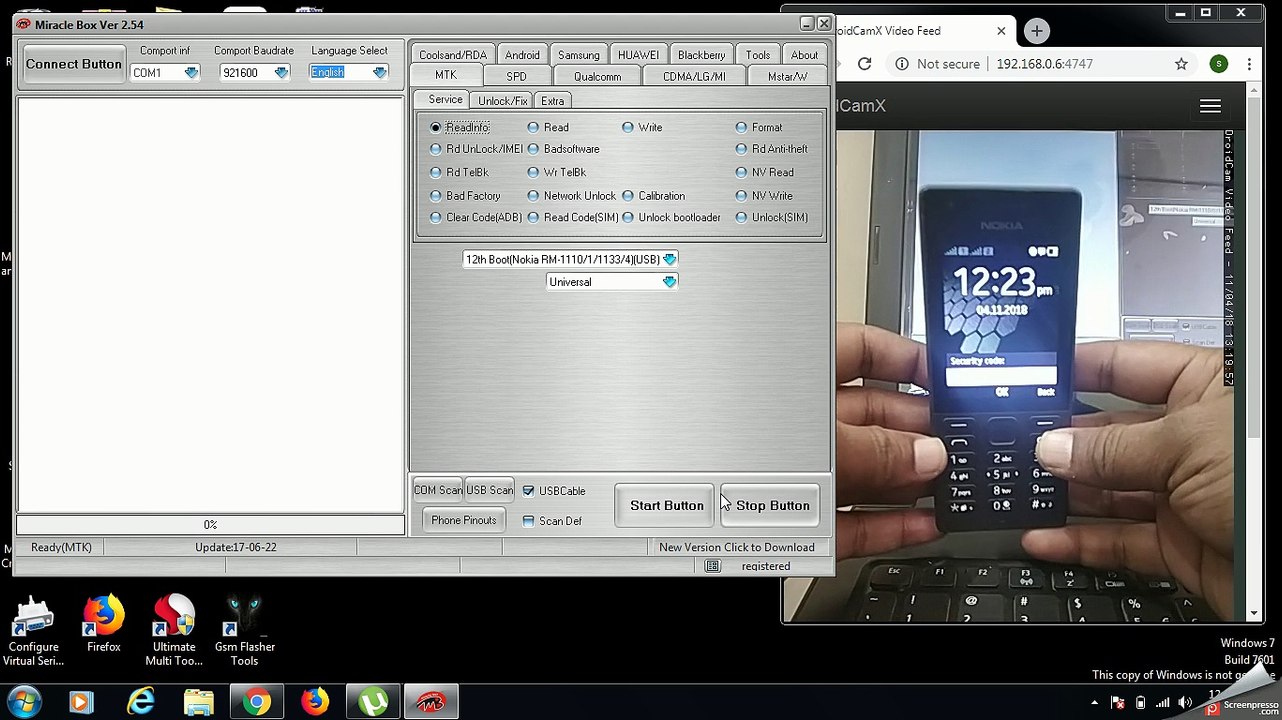Open uTorrent from the taskbar
The image size is (1282, 720).
click(x=373, y=701)
